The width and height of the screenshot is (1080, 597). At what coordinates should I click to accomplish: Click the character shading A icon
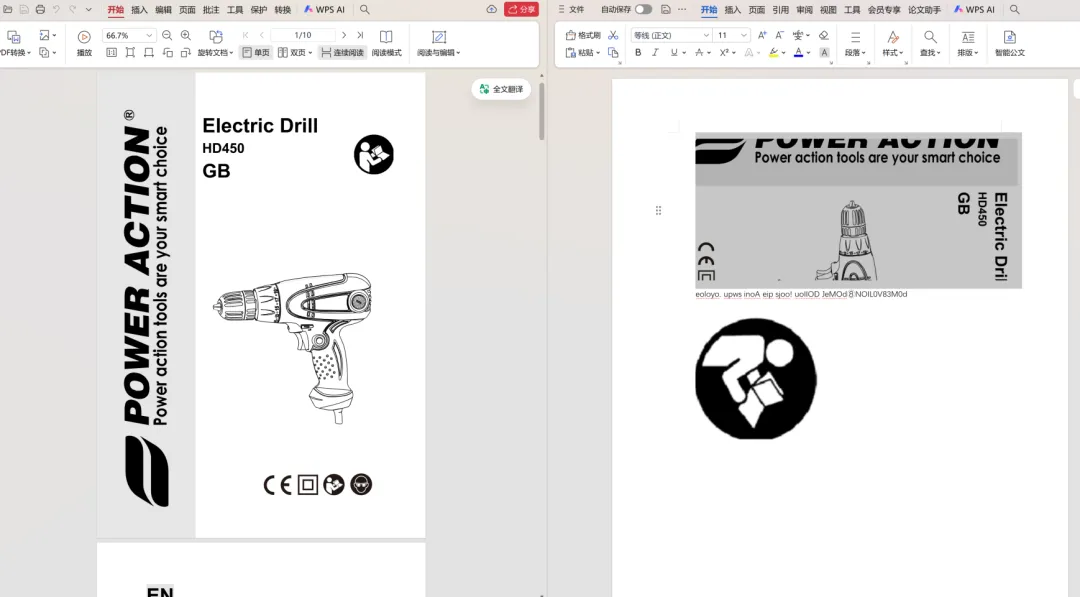pyautogui.click(x=824, y=52)
